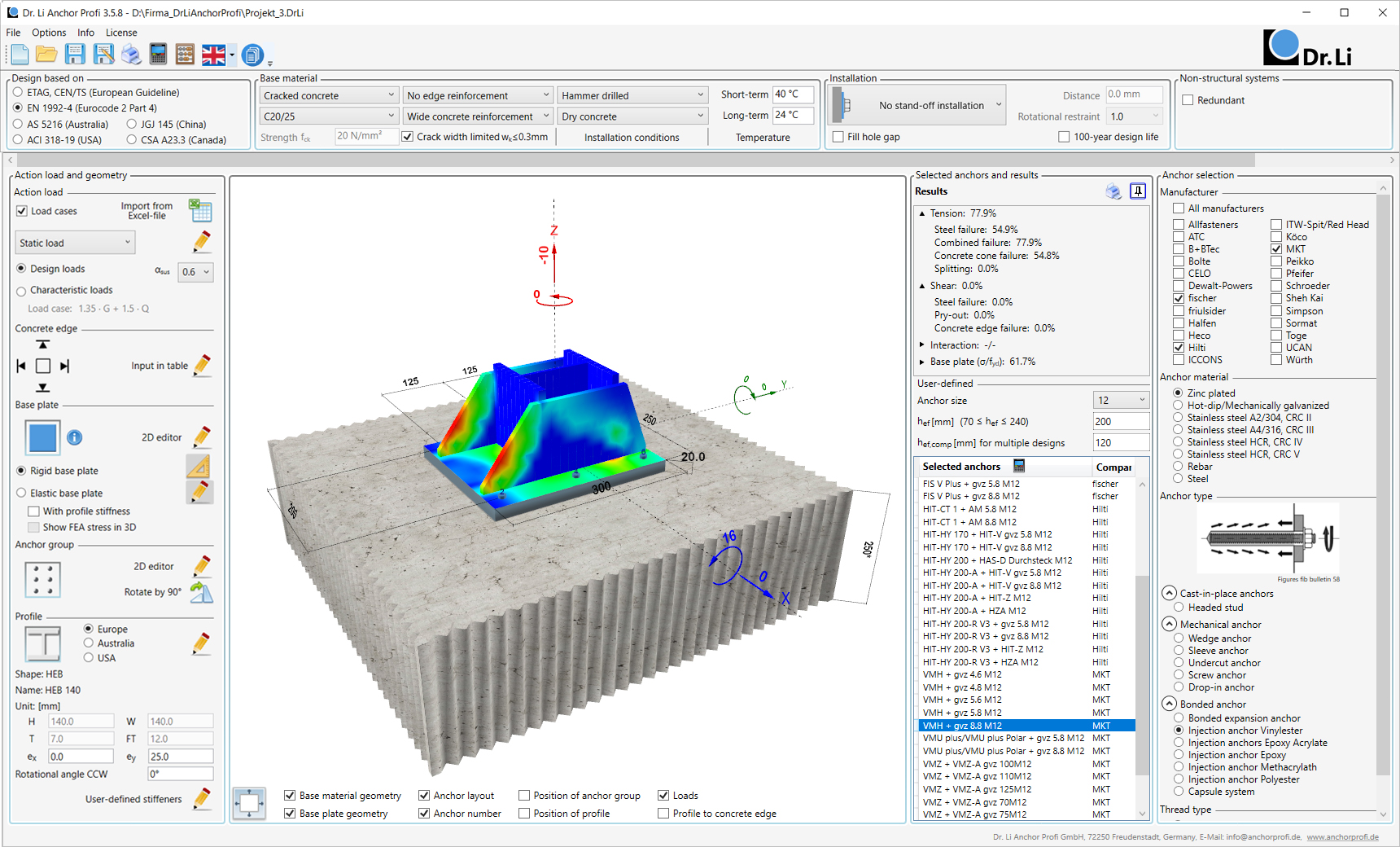Create a new project file
The height and width of the screenshot is (847, 1400).
pyautogui.click(x=20, y=55)
